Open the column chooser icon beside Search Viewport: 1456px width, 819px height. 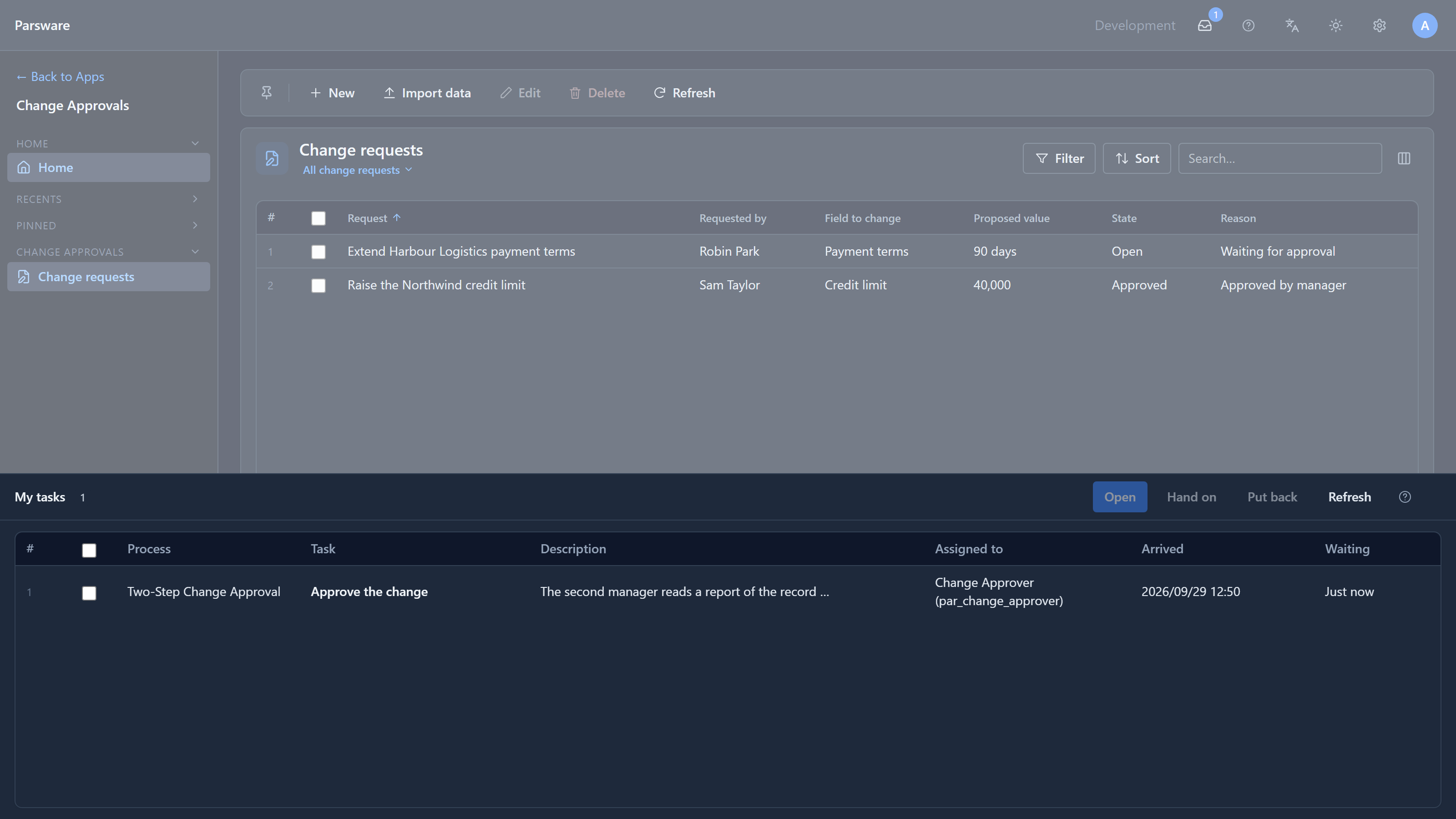[x=1404, y=158]
